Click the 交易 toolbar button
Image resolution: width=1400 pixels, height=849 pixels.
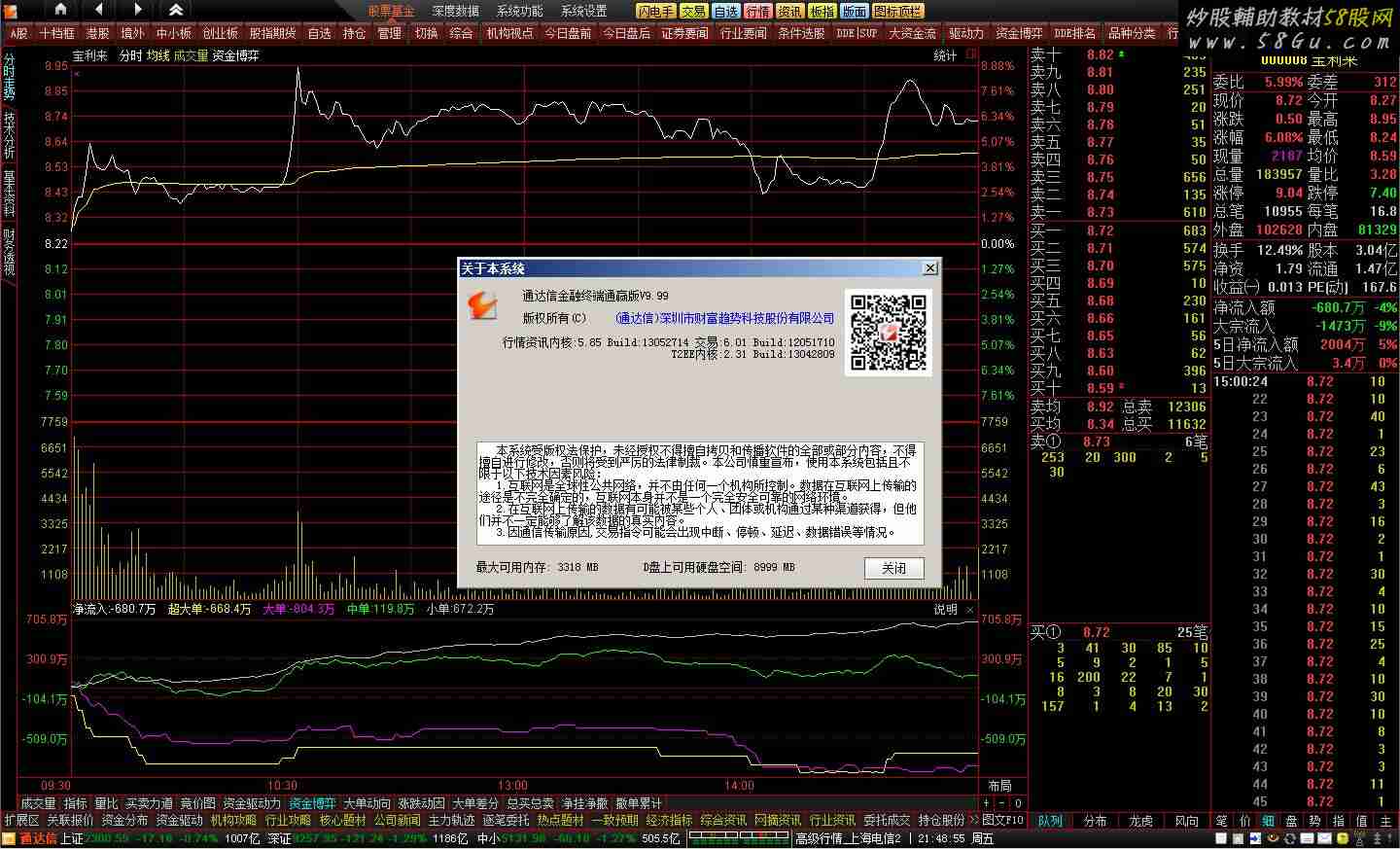coord(692,11)
